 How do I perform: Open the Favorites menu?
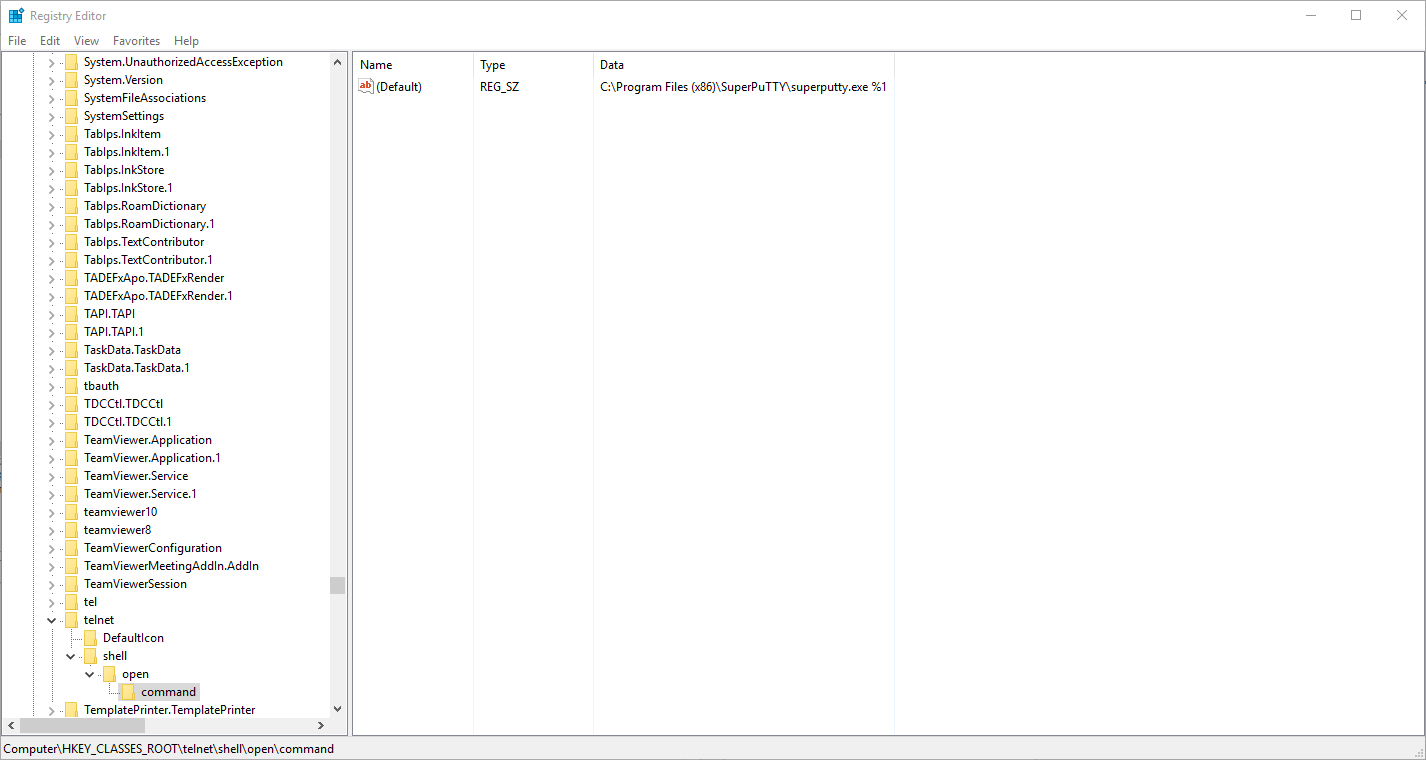(x=136, y=41)
